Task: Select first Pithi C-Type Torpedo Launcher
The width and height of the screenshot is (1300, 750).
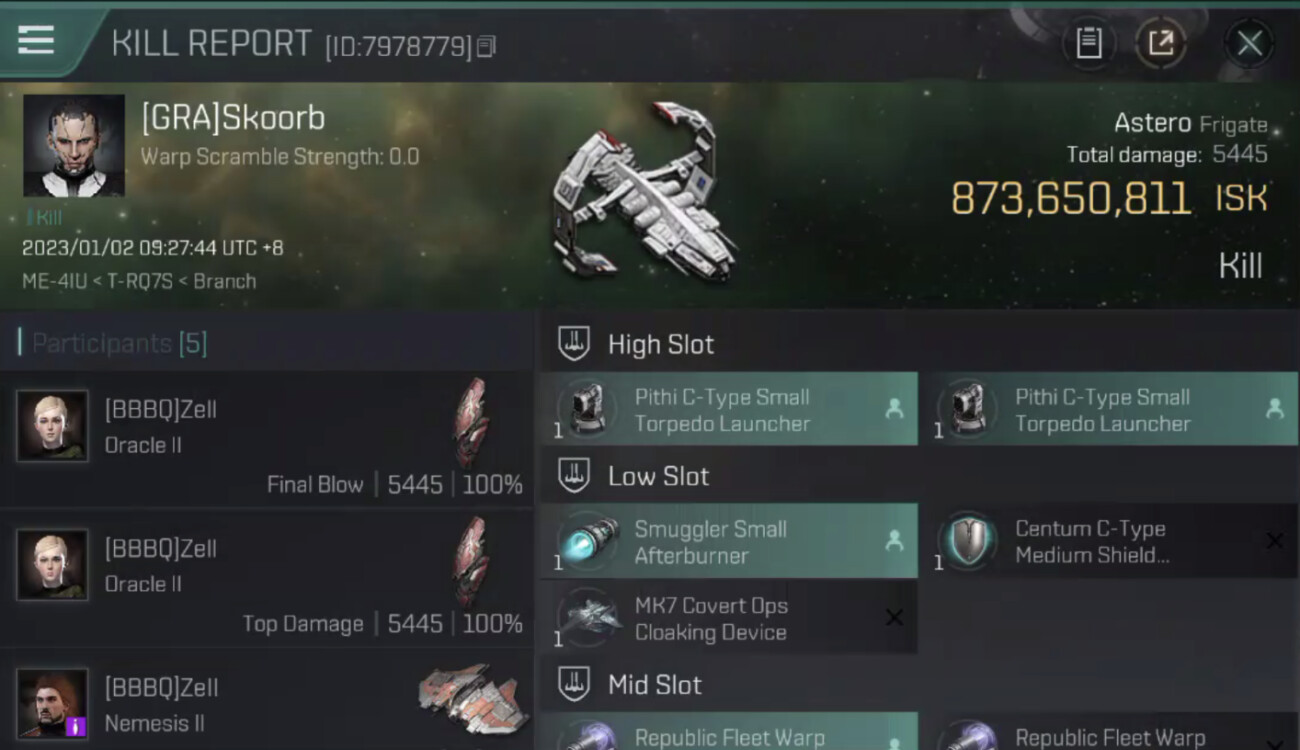Action: click(x=729, y=409)
